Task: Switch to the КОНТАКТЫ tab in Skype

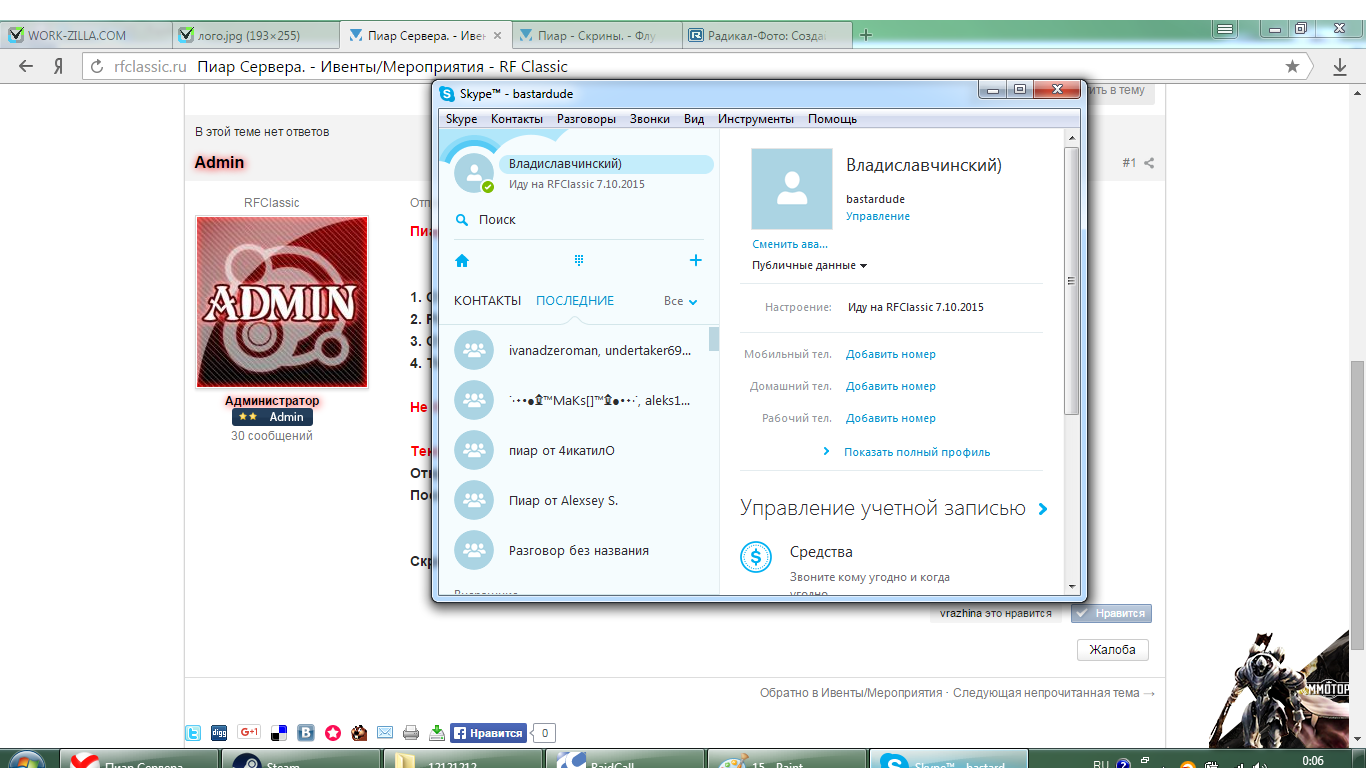Action: 488,301
